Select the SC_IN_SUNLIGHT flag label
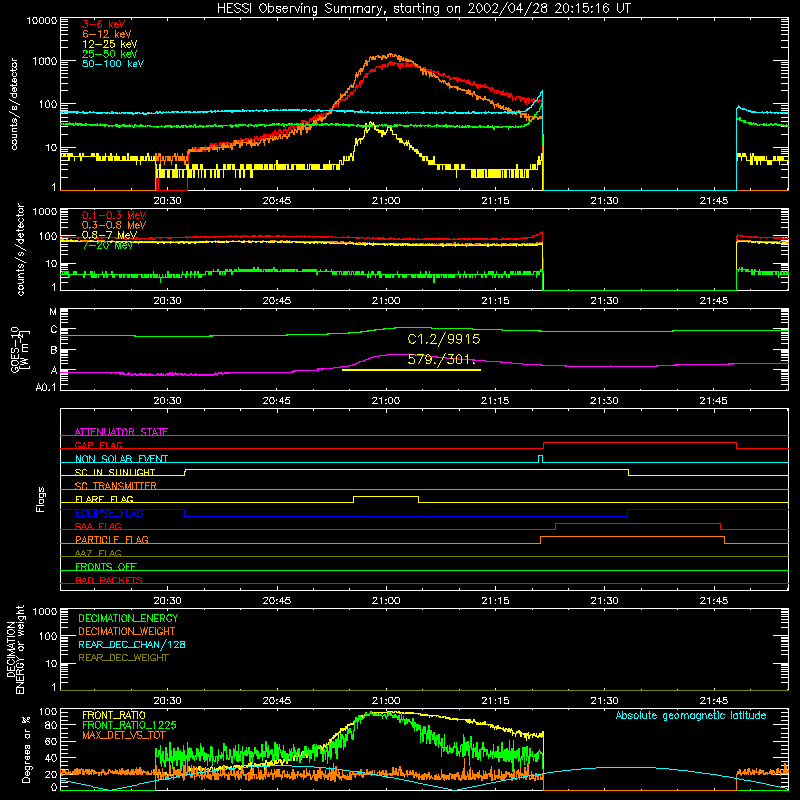 pyautogui.click(x=115, y=472)
